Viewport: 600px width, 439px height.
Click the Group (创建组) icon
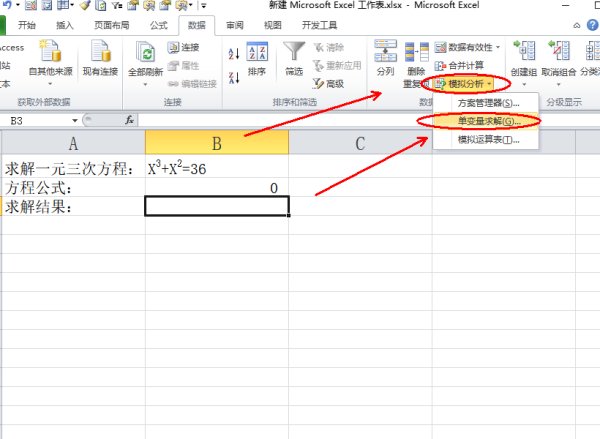(x=524, y=51)
